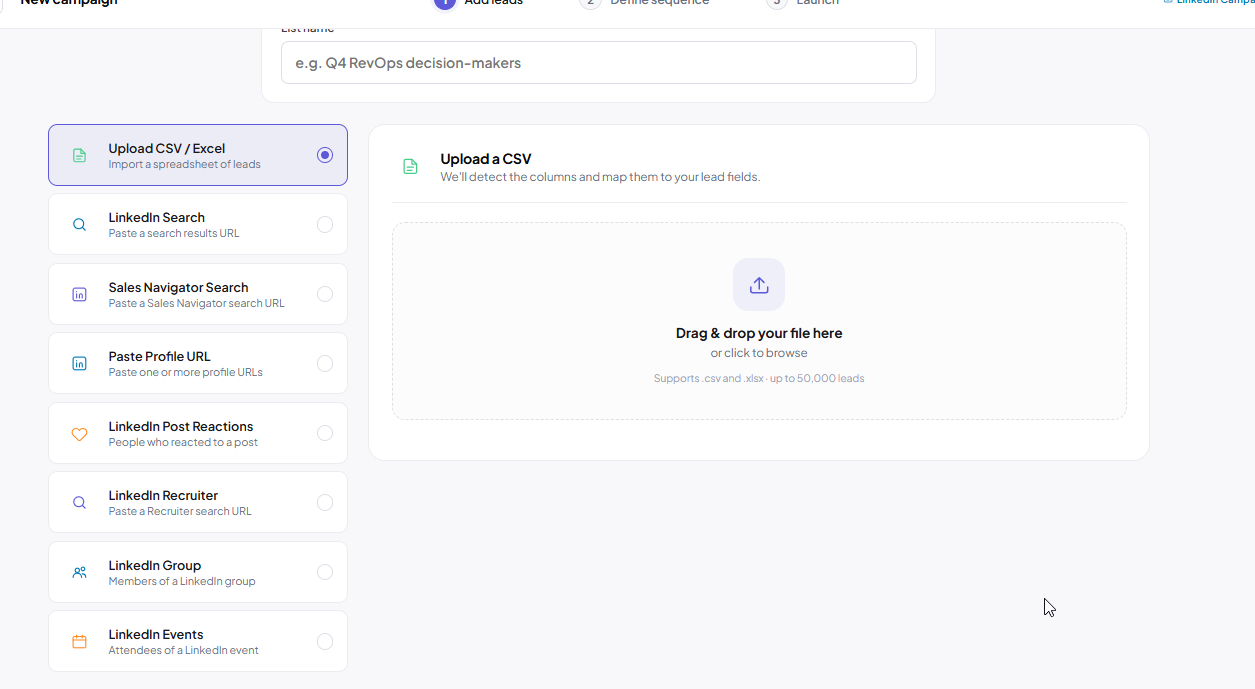Click the LinkedIn icon beside Sales Navigator Search
This screenshot has height=689, width=1255.
tap(79, 294)
